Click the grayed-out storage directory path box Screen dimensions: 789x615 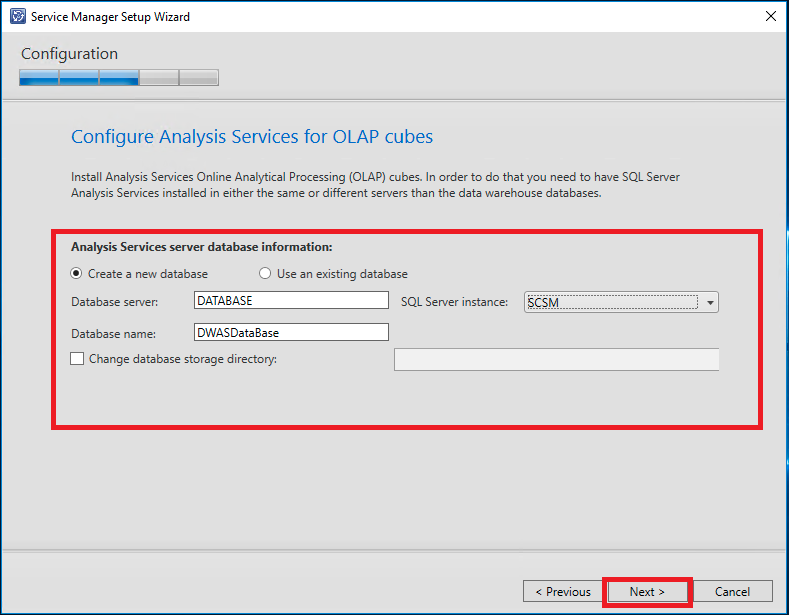tap(556, 359)
